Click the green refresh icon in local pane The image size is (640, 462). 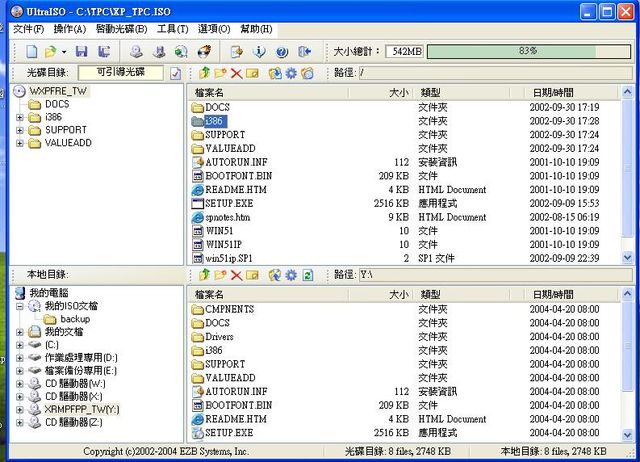pos(308,275)
